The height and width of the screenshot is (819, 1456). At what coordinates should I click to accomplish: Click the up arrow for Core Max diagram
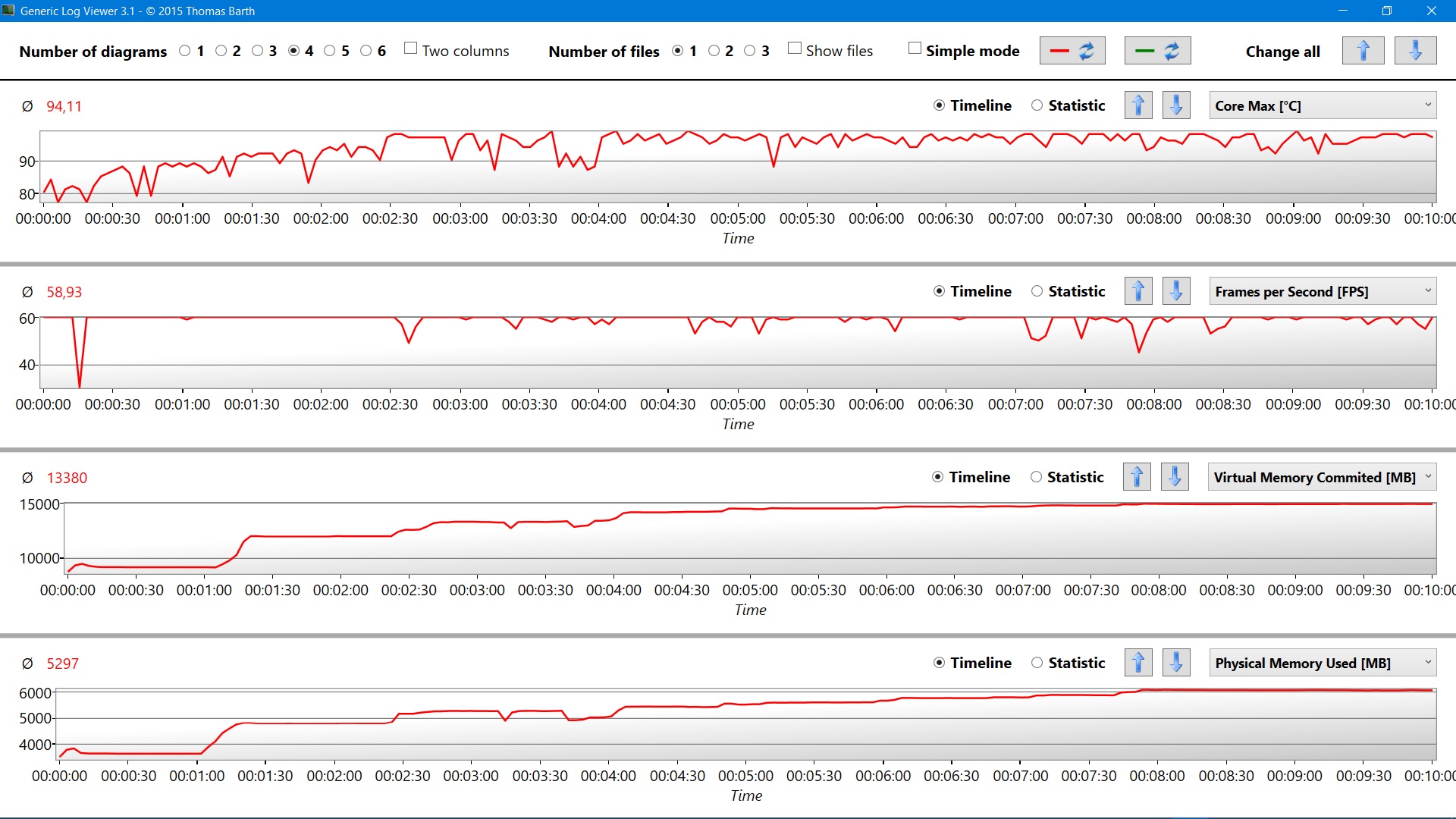(1137, 105)
